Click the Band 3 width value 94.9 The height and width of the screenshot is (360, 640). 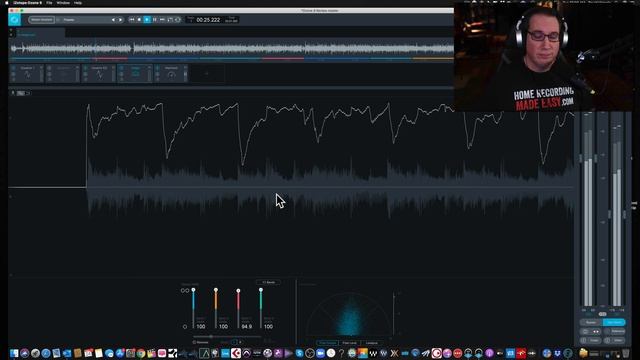pos(247,327)
